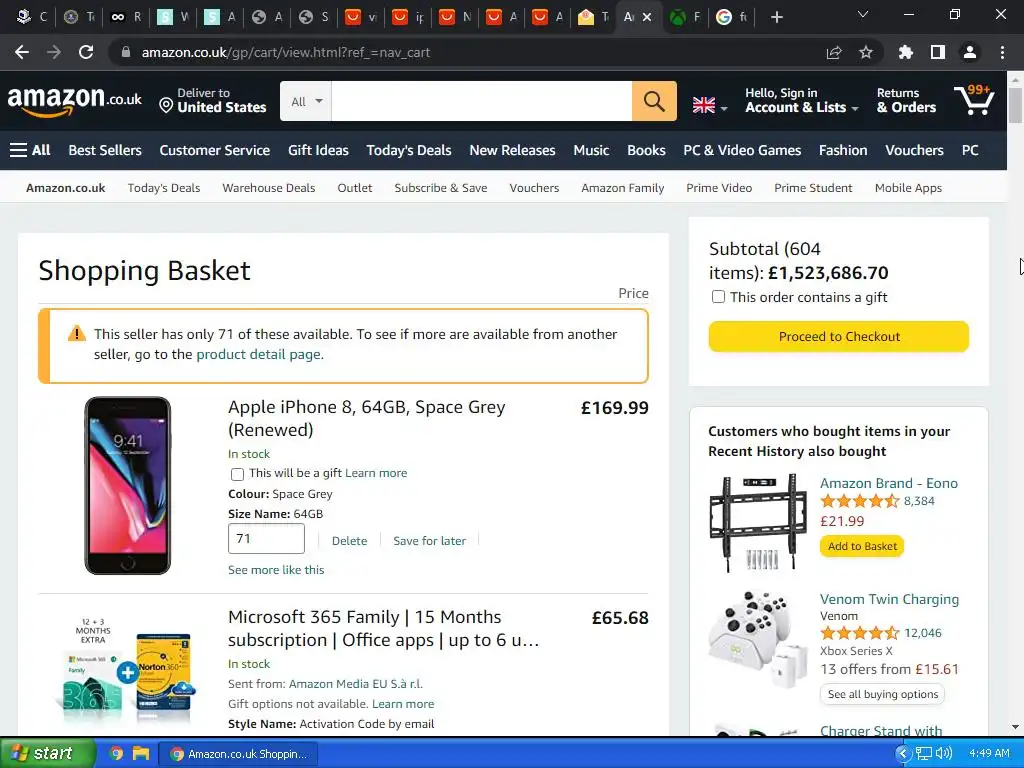This screenshot has width=1024, height=768.
Task: Open the Subscribe & Save link
Action: pyautogui.click(x=441, y=188)
